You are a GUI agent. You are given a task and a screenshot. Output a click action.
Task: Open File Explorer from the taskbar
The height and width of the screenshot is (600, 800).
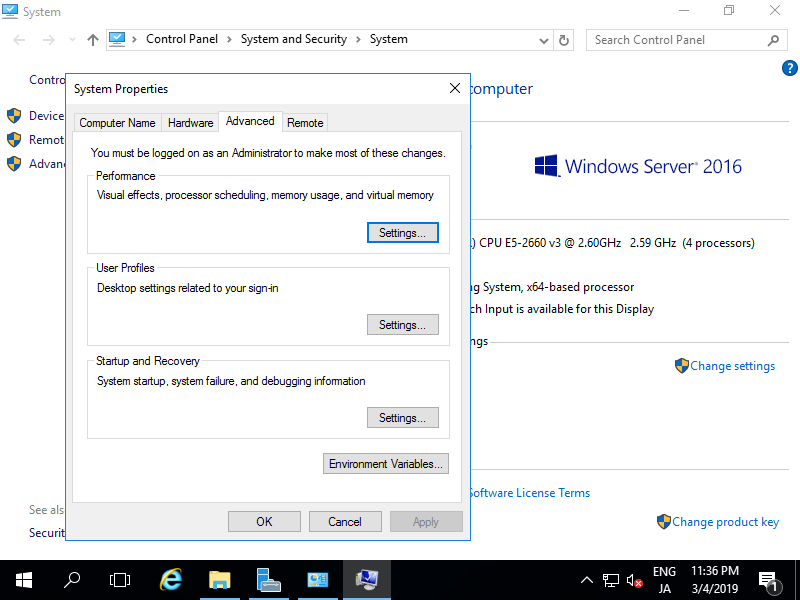click(219, 580)
